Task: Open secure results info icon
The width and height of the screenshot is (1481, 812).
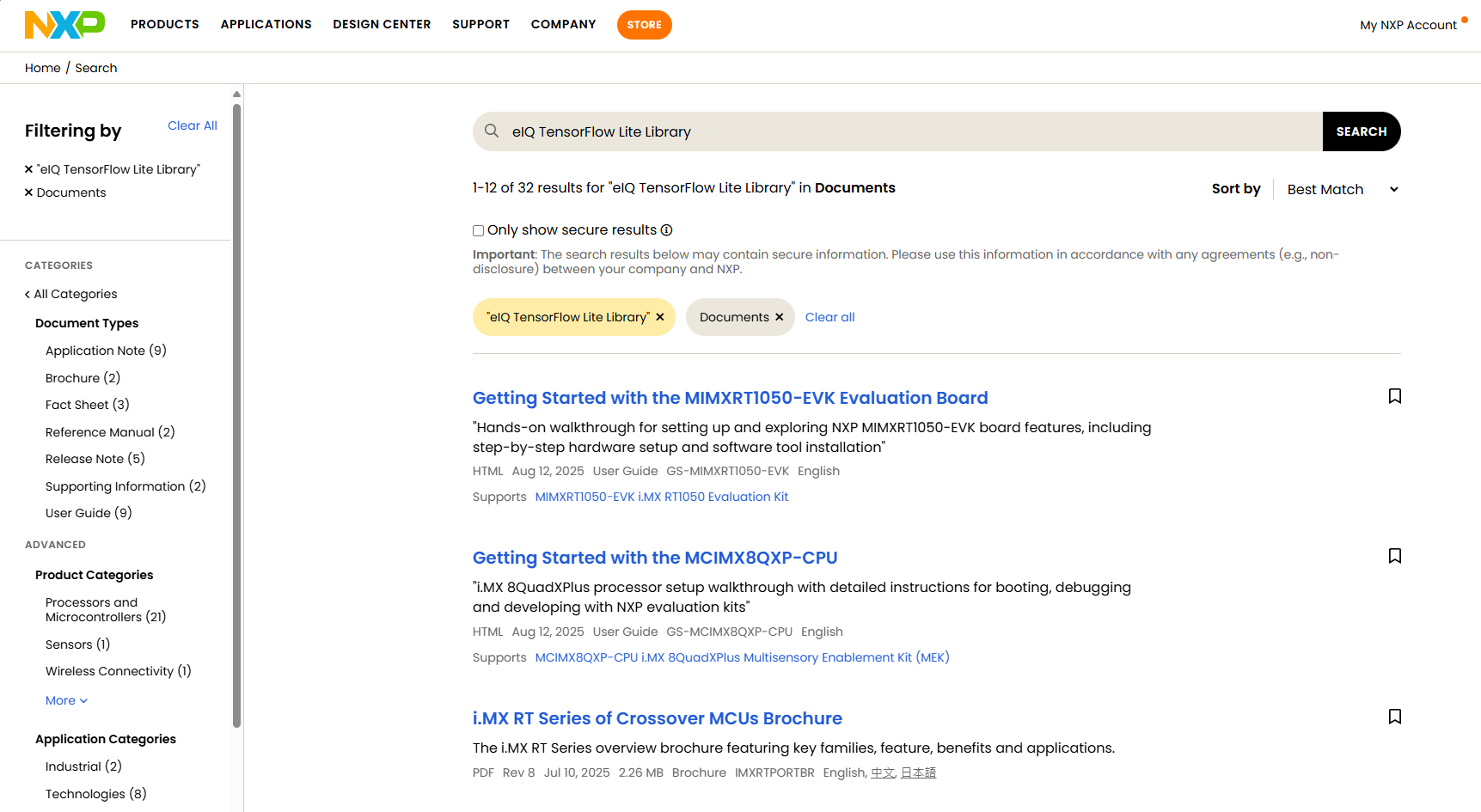Action: (666, 230)
